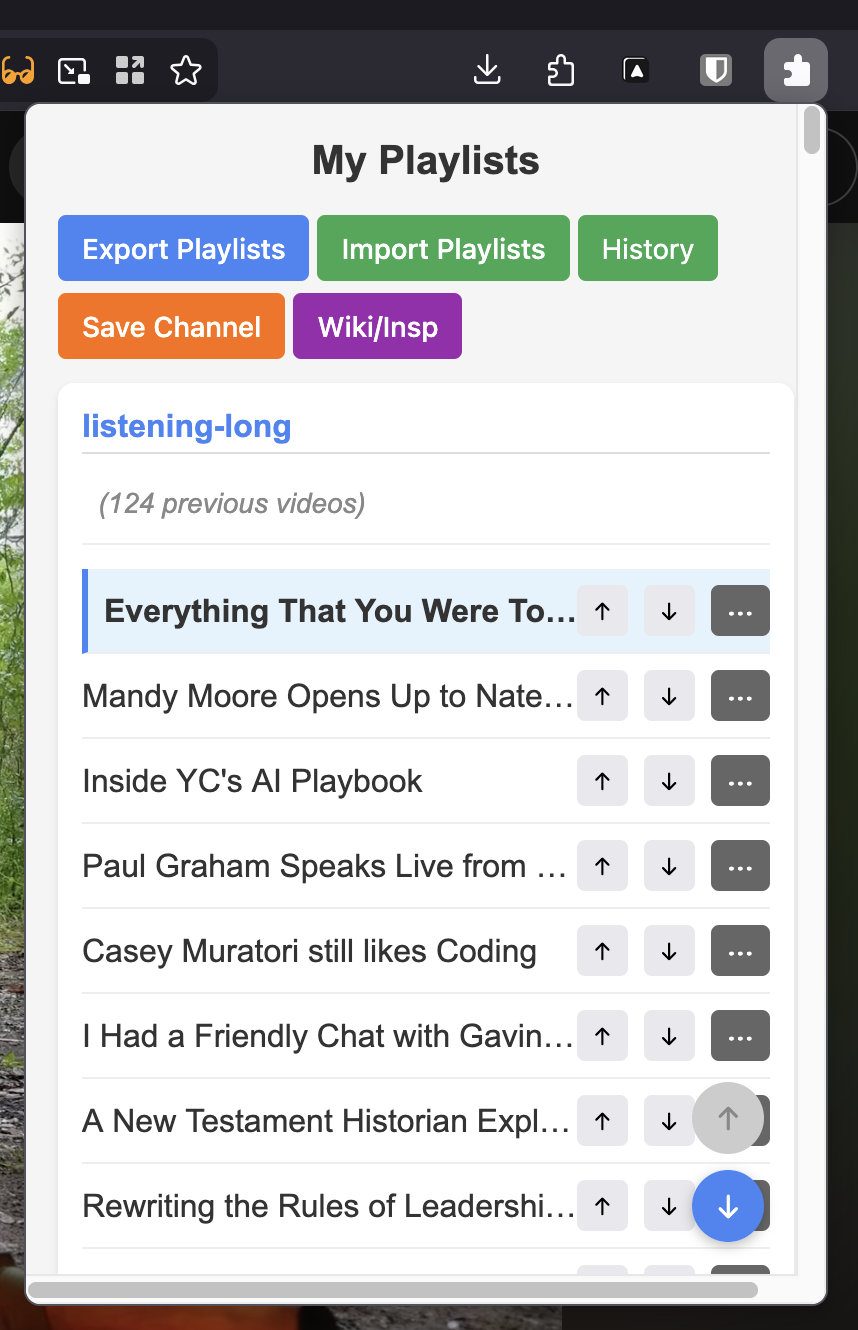Image resolution: width=858 pixels, height=1330 pixels.
Task: Click the bookmark star icon
Action: coord(186,70)
